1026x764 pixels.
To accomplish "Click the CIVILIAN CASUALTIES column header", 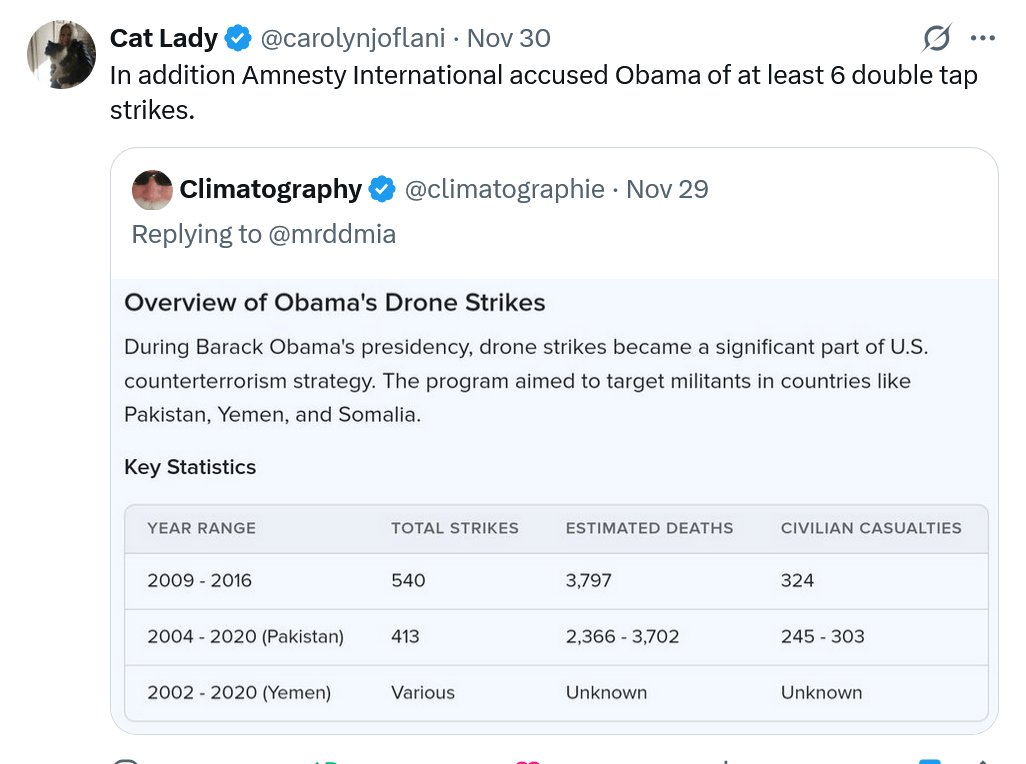I will (870, 528).
